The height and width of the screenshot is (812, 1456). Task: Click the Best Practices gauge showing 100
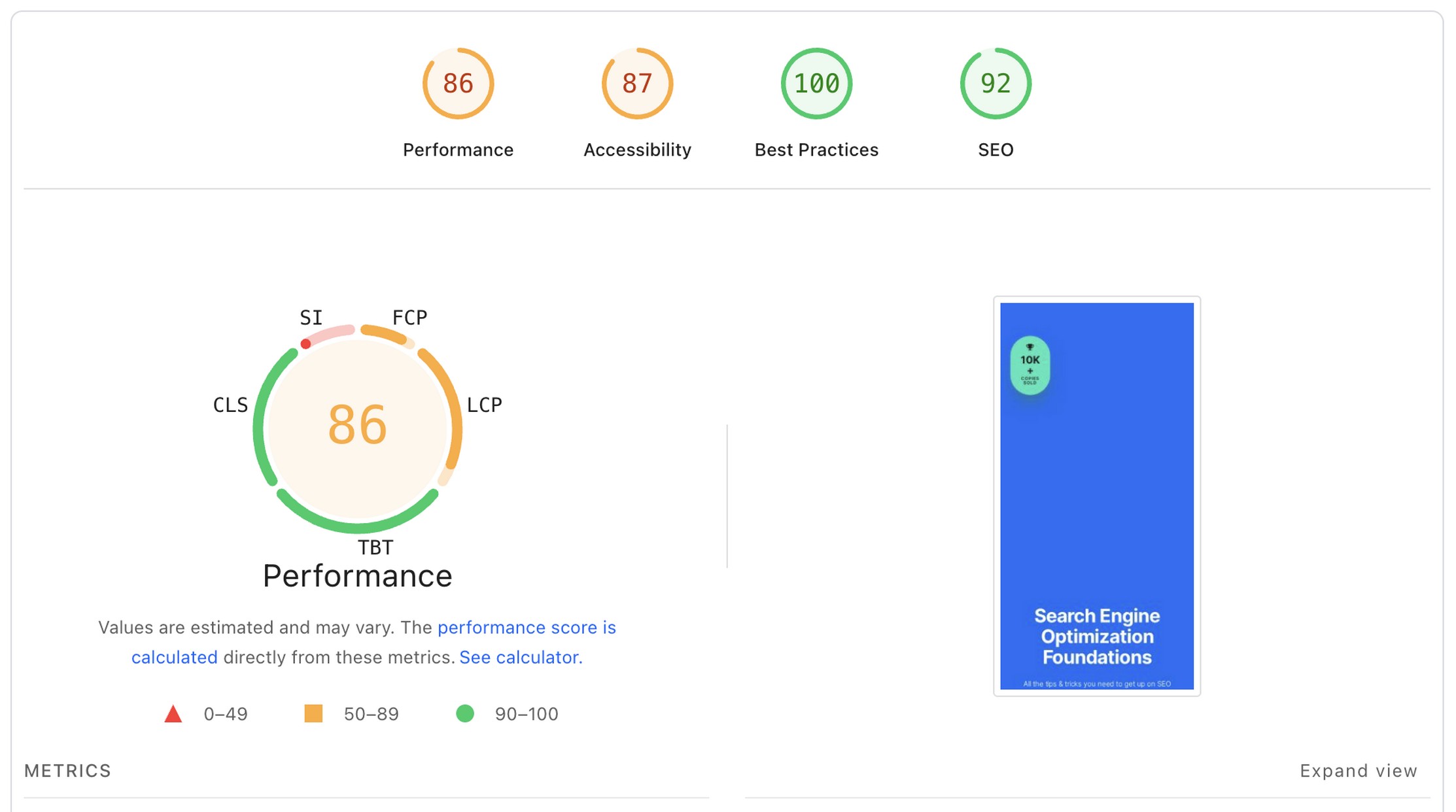click(x=815, y=83)
